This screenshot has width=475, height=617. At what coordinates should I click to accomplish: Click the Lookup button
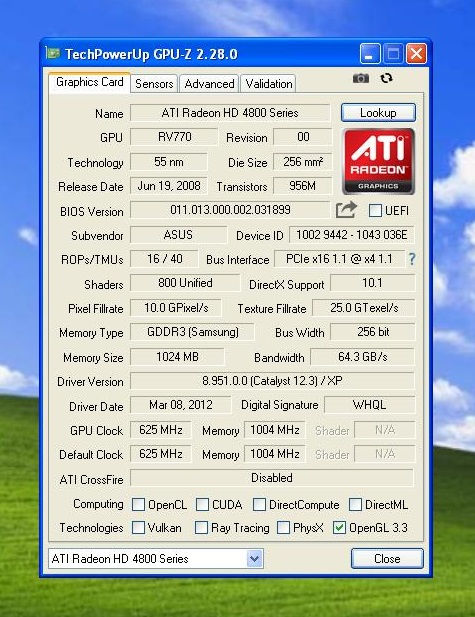pyautogui.click(x=378, y=113)
